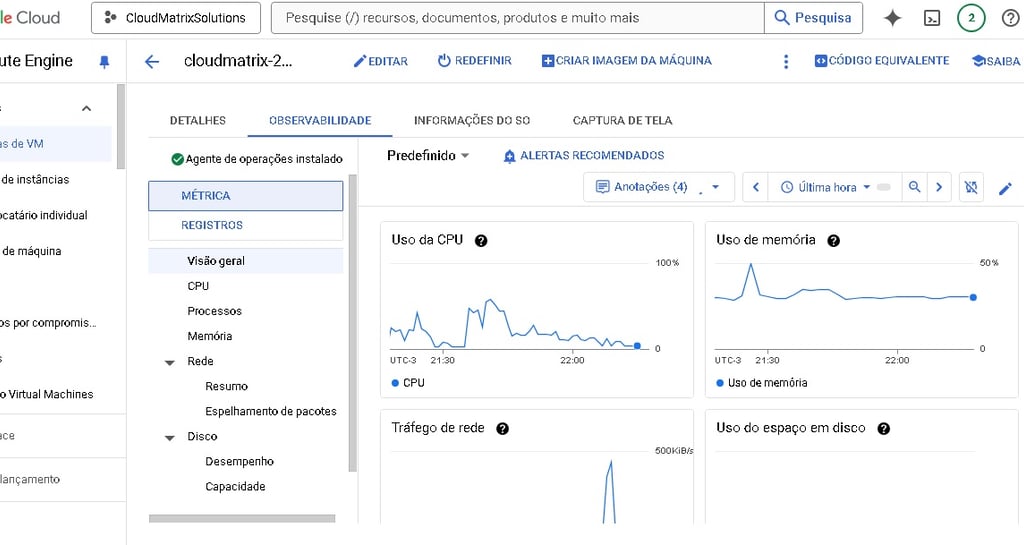Click the Uso da CPU help icon
Screen dimensions: 1024x545
click(481, 241)
